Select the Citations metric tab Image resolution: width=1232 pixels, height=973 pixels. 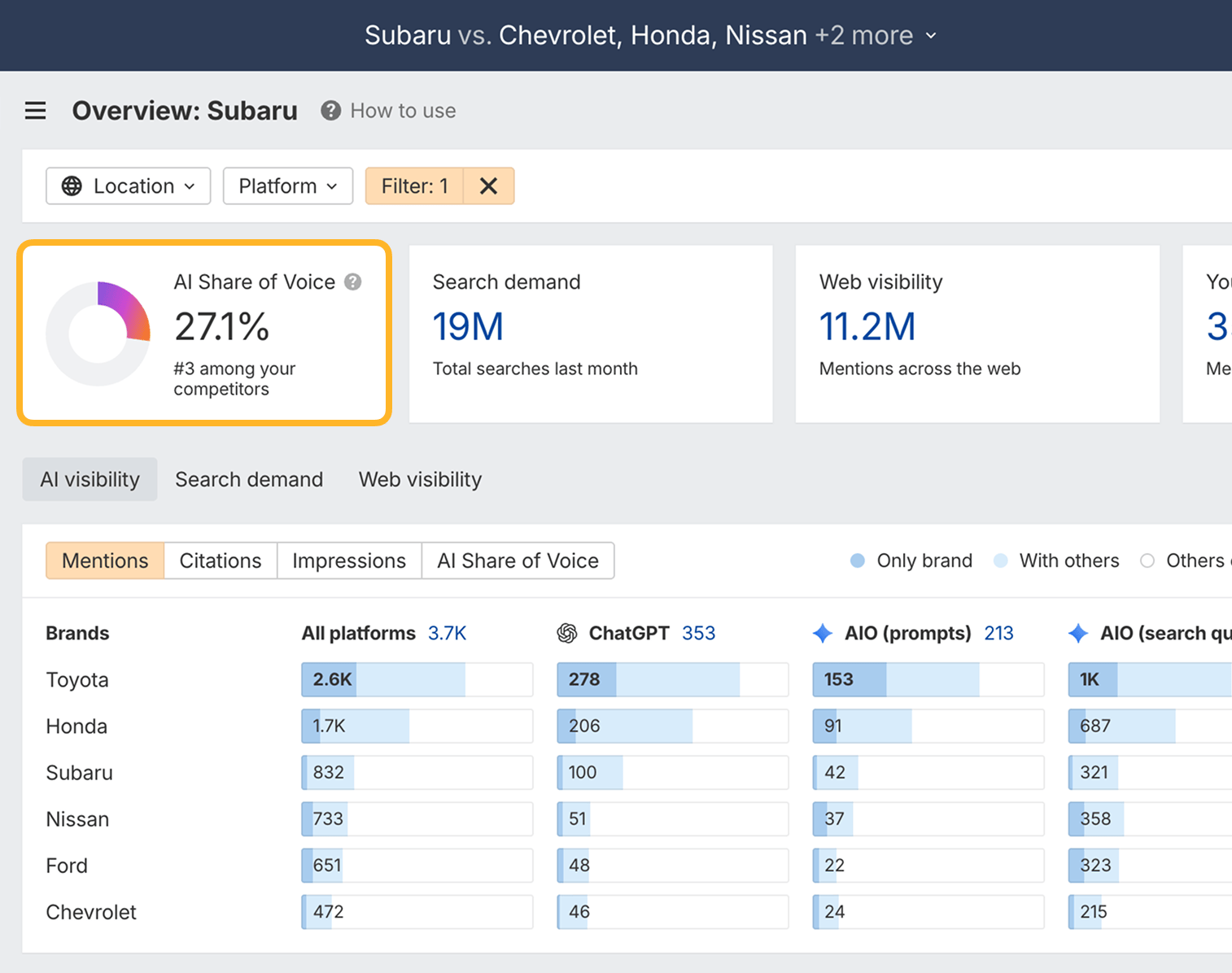pos(221,561)
